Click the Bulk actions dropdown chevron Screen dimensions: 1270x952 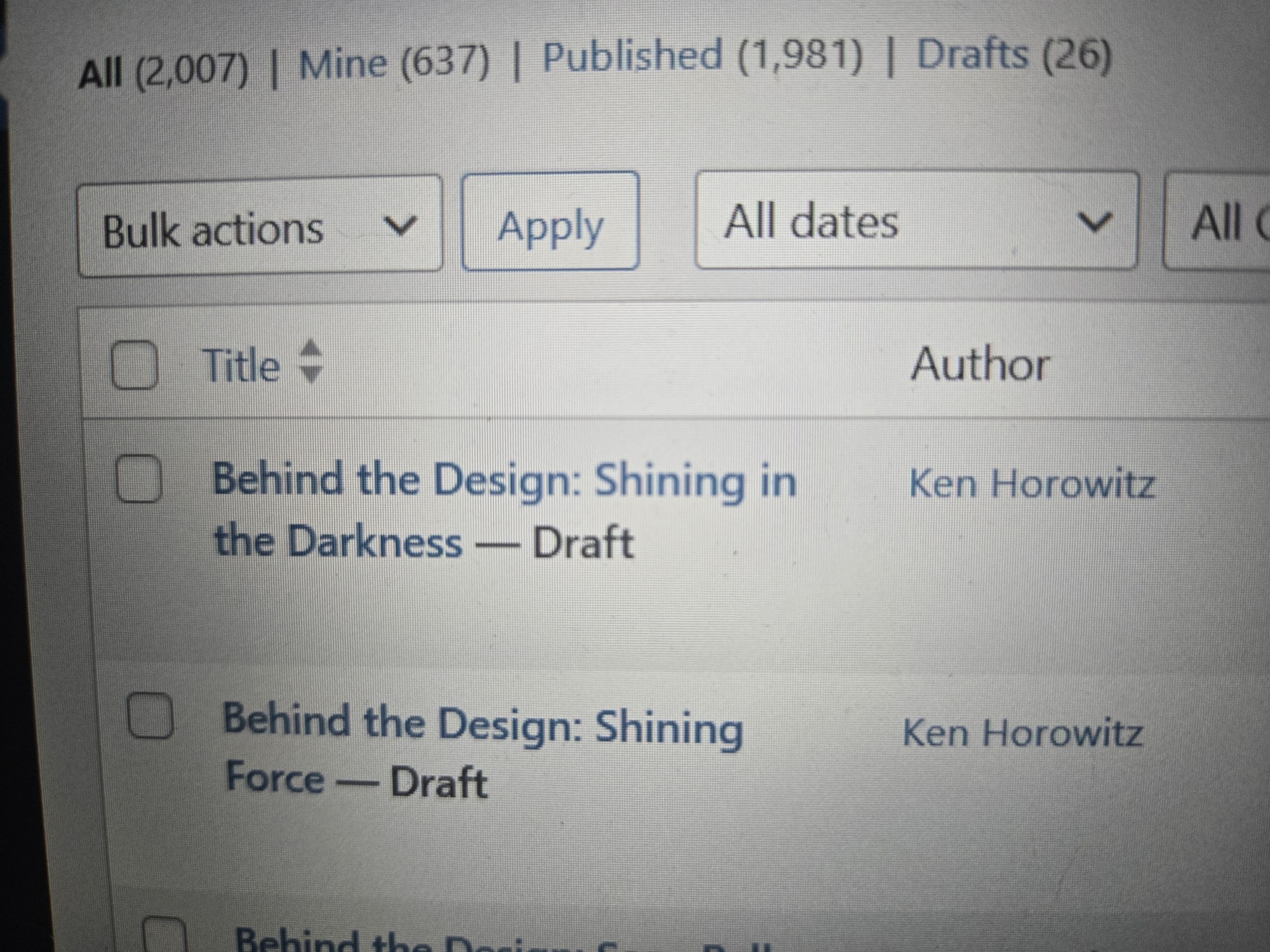(401, 225)
